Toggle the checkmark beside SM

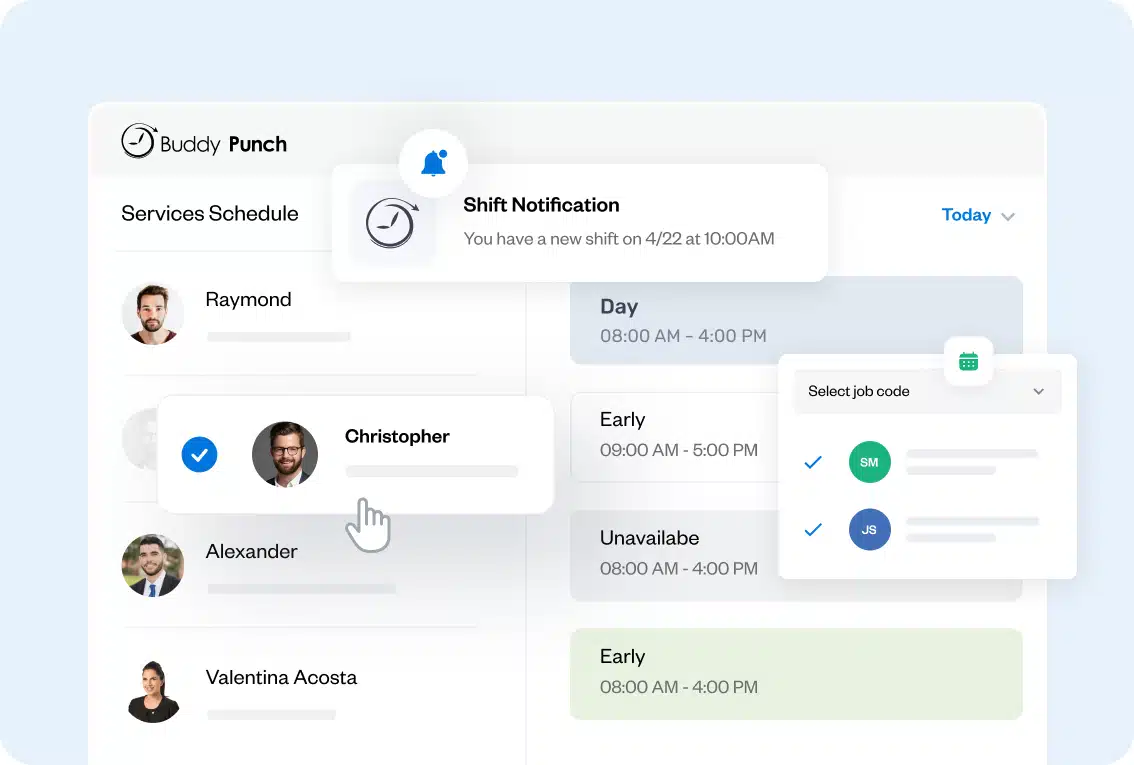pyautogui.click(x=813, y=462)
